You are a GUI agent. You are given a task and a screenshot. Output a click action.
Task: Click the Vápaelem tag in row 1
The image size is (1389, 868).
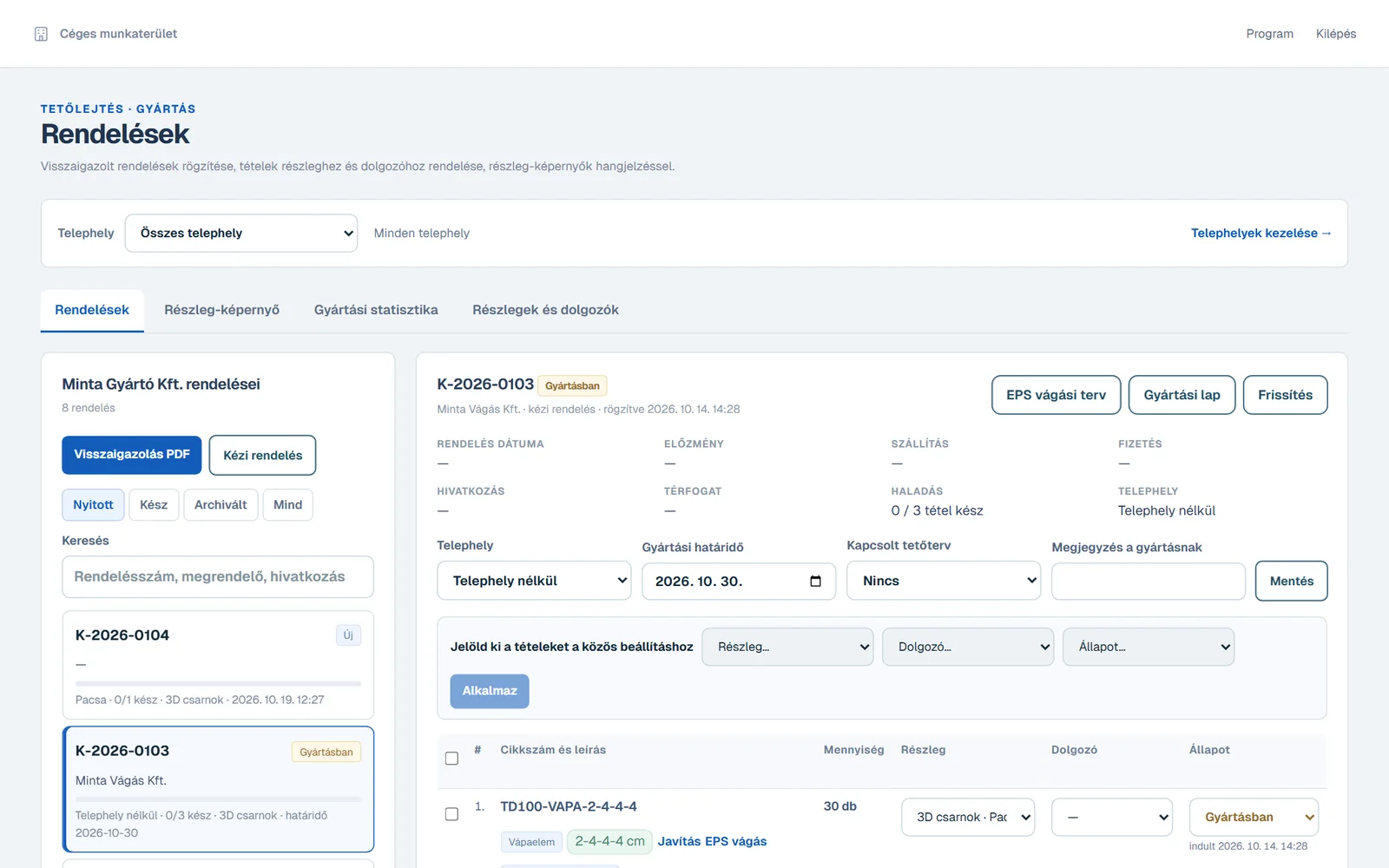pos(531,842)
